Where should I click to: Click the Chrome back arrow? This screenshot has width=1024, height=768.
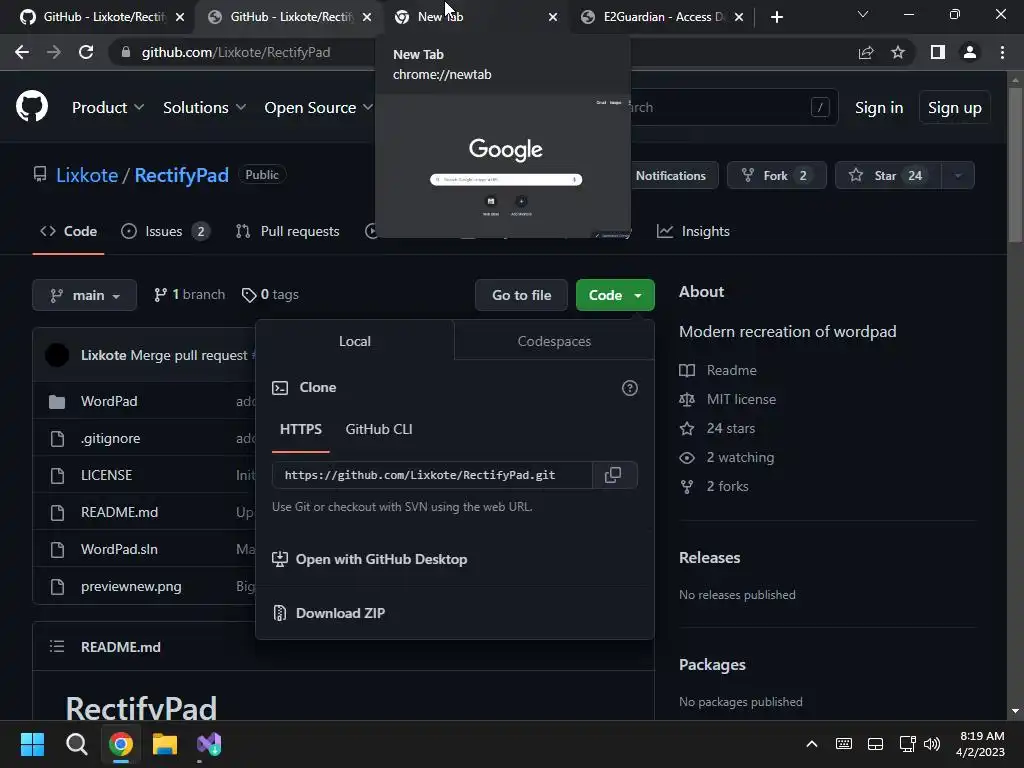click(x=22, y=52)
